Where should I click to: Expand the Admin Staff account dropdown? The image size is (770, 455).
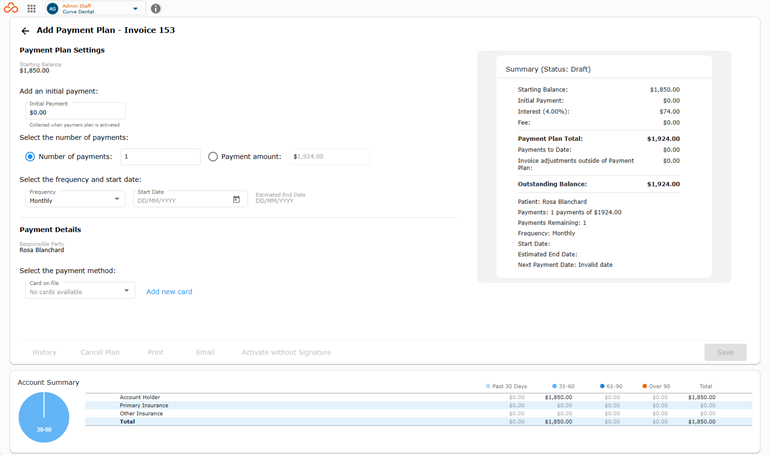(x=136, y=8)
